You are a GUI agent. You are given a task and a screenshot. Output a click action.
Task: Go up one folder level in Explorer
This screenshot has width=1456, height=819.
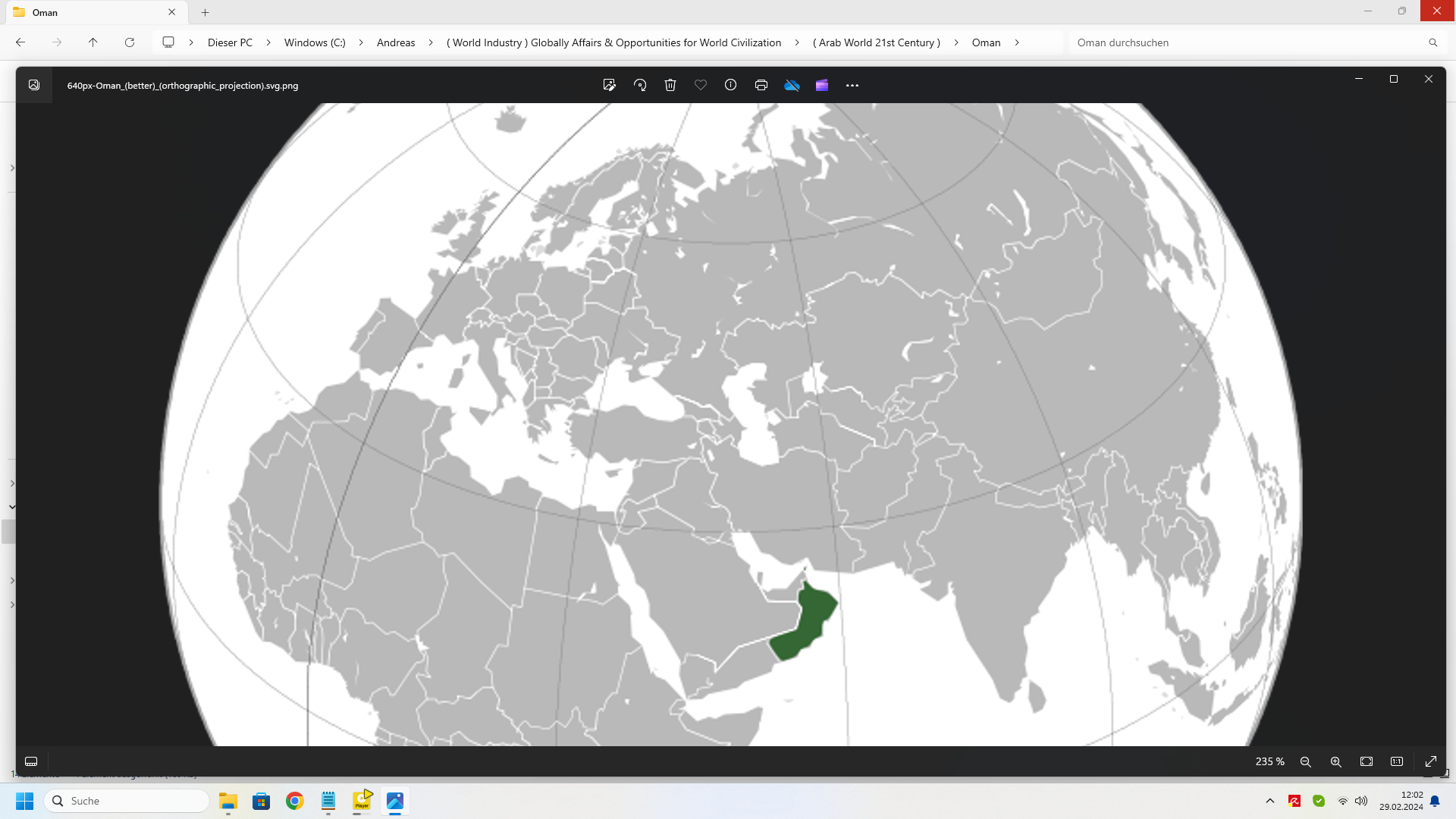coord(93,42)
